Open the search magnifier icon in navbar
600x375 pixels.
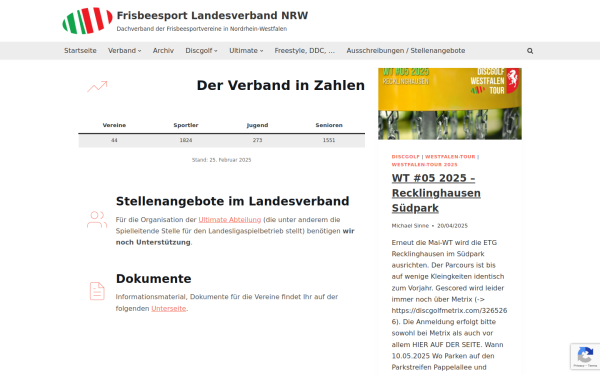click(x=530, y=51)
